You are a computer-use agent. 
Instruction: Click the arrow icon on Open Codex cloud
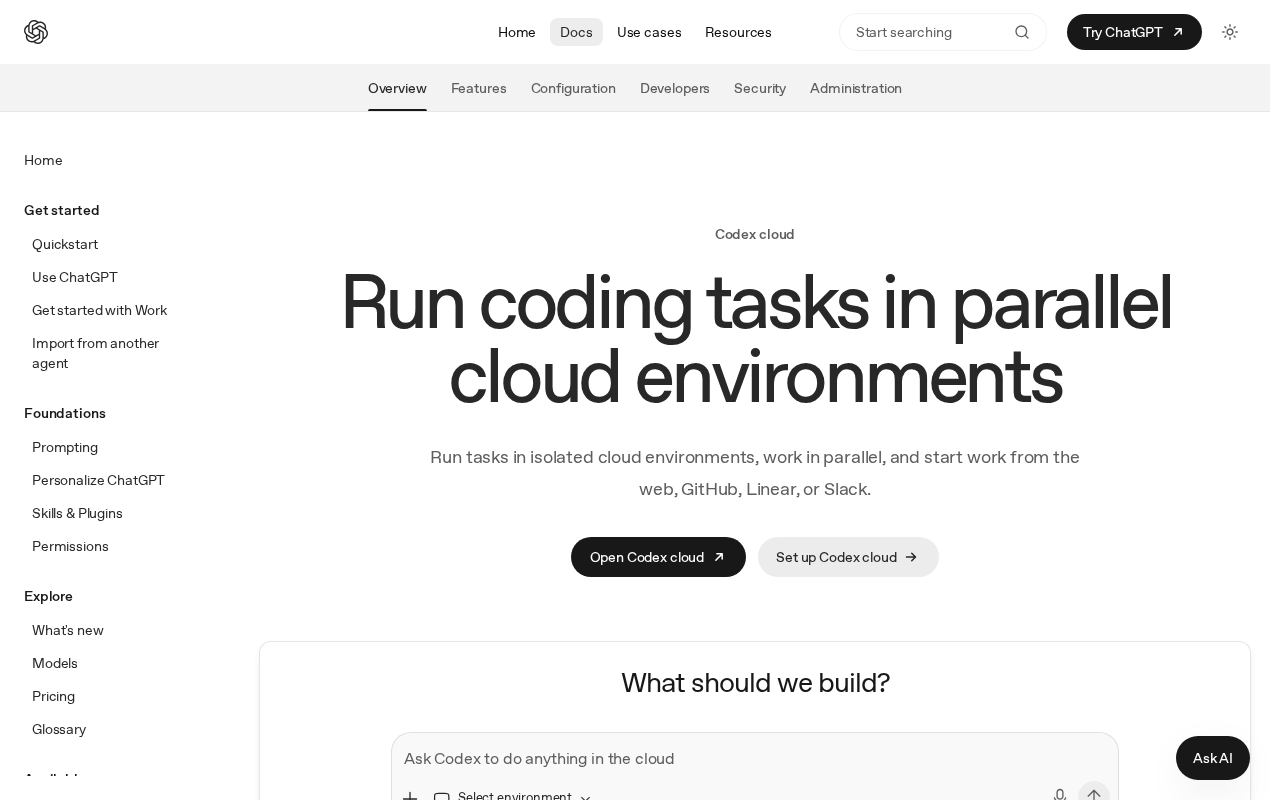tap(719, 557)
